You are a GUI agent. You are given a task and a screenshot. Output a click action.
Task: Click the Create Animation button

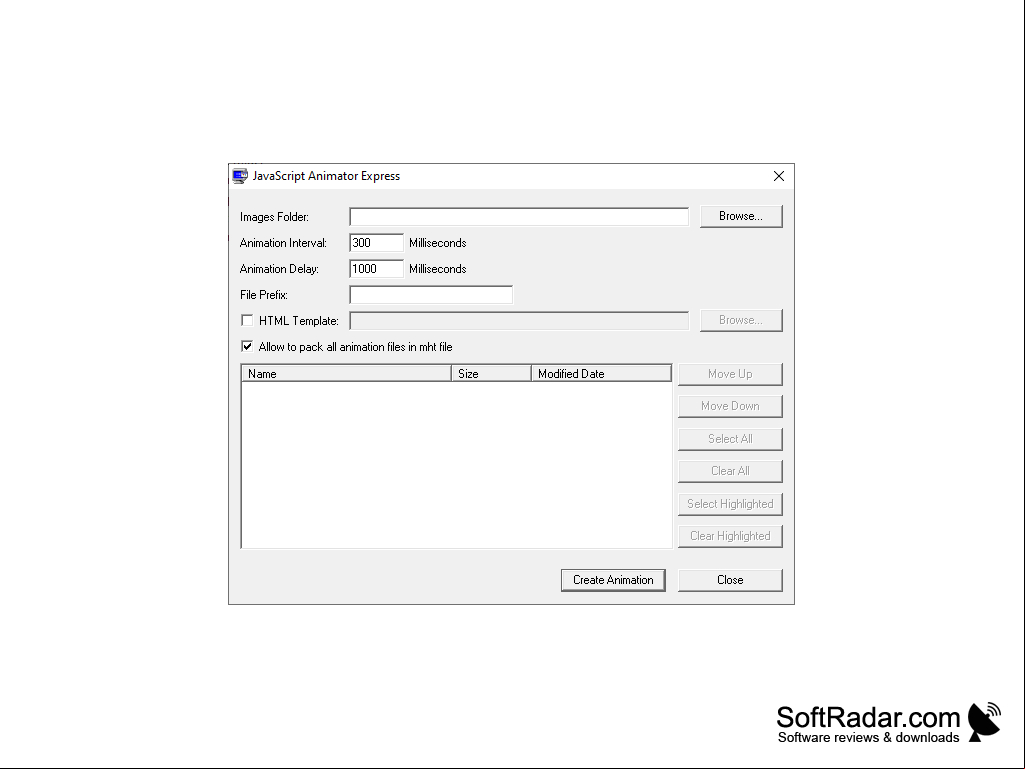(613, 580)
